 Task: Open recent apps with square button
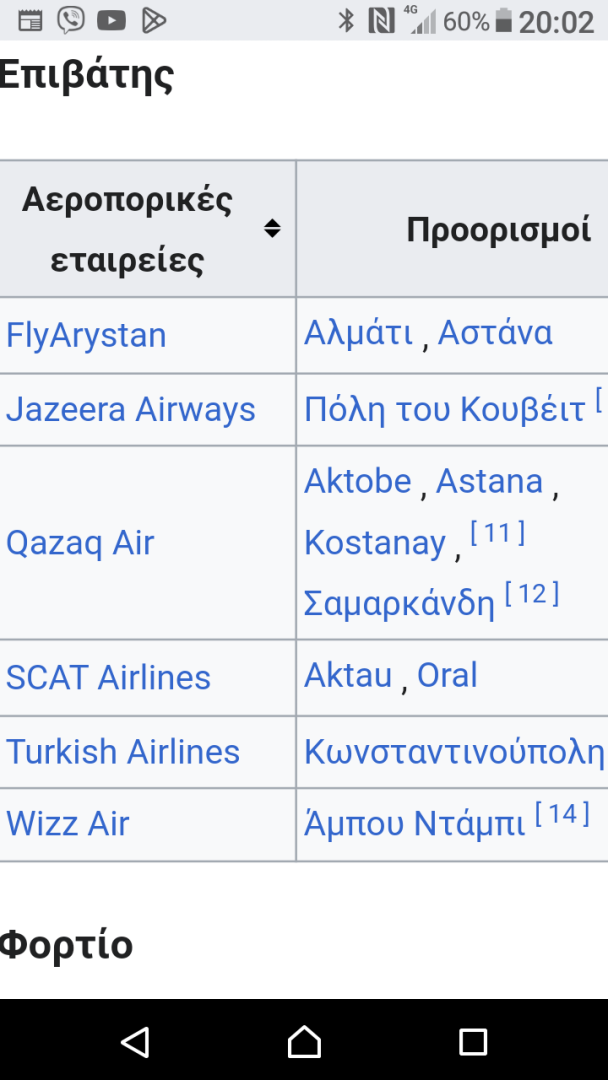pos(473,1041)
